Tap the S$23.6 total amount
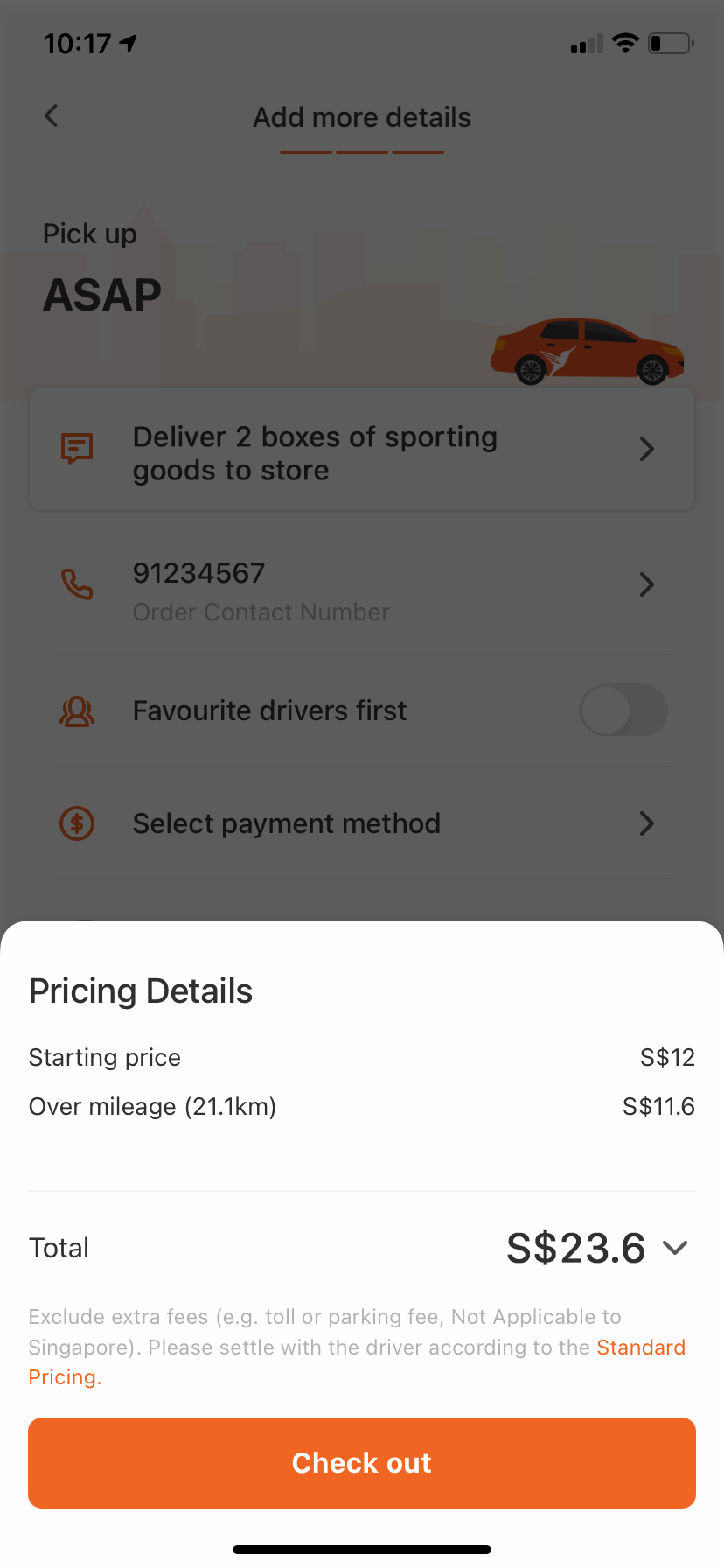This screenshot has height=1568, width=724. click(575, 1248)
